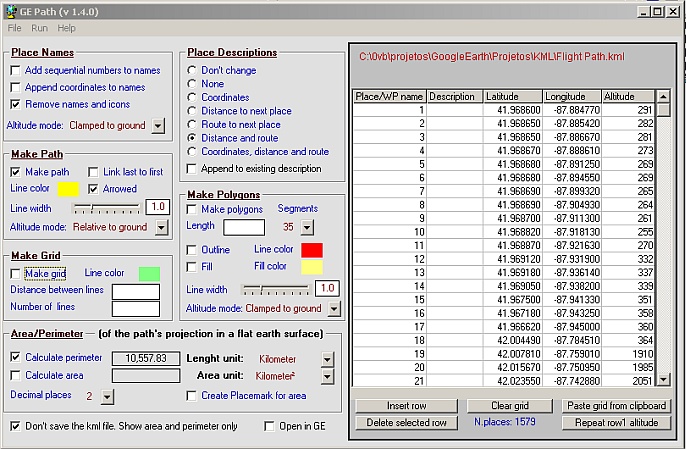Viewport: 686px width, 449px height.
Task: Select Coordinates, distance and route option
Action: pyautogui.click(x=192, y=151)
